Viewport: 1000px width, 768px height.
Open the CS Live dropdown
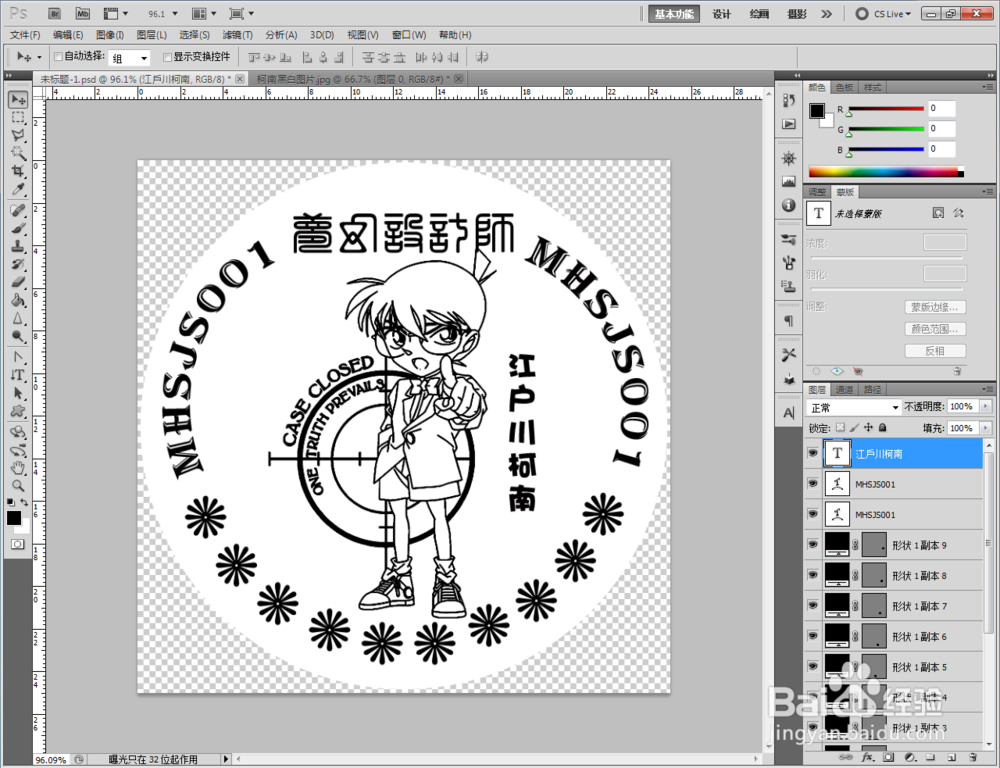coord(884,14)
